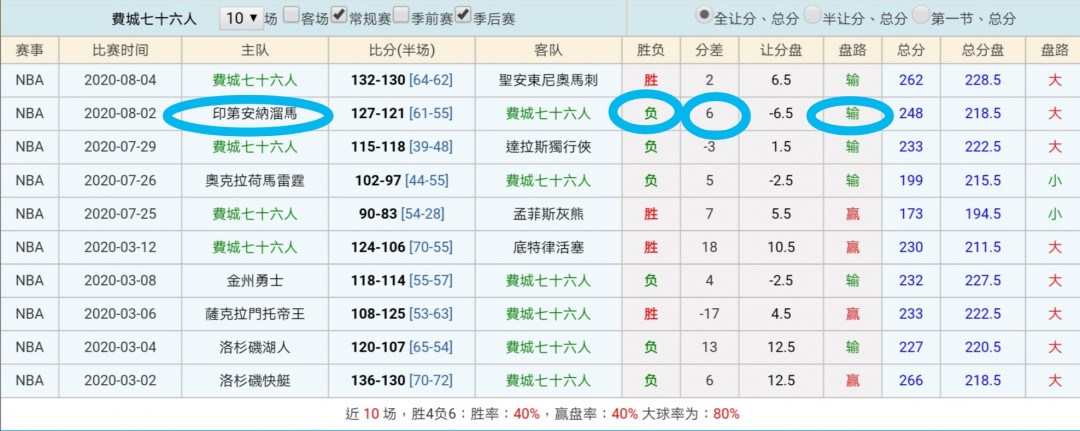Check the 客场 checkbox
Viewport: 1080px width, 431px height.
(x=291, y=16)
